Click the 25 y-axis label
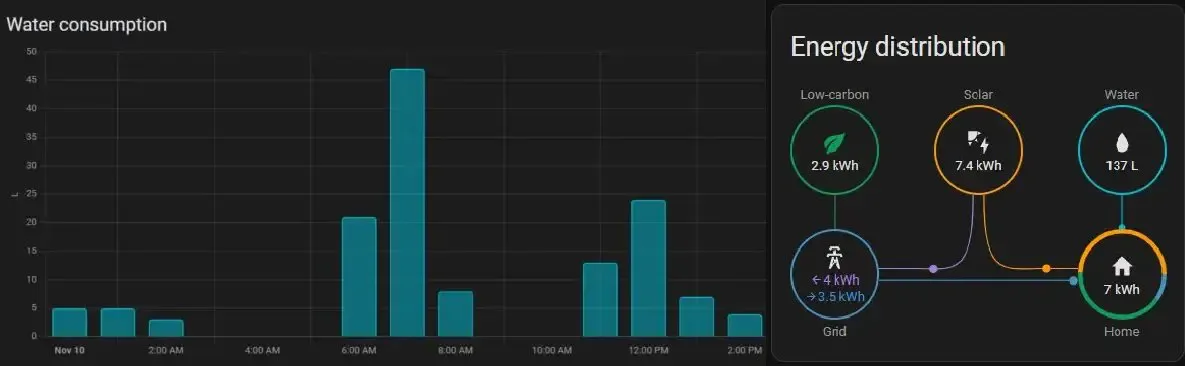This screenshot has height=366, width=1185. point(31,194)
